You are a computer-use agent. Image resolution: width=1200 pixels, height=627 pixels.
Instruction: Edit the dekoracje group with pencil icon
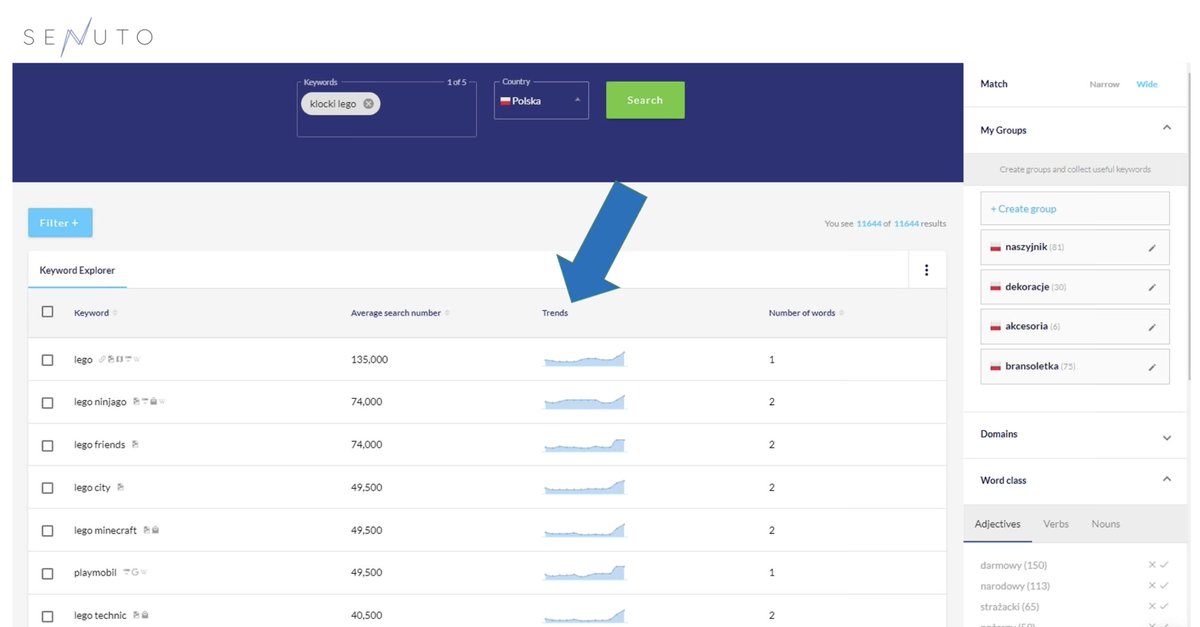(1151, 287)
